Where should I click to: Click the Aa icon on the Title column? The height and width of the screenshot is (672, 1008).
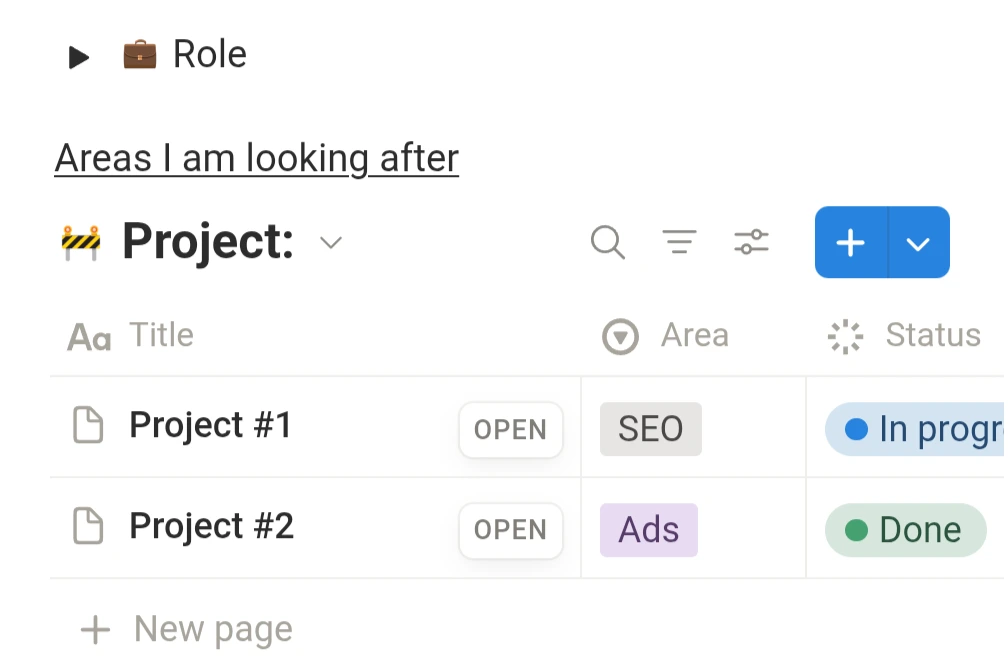coord(88,336)
